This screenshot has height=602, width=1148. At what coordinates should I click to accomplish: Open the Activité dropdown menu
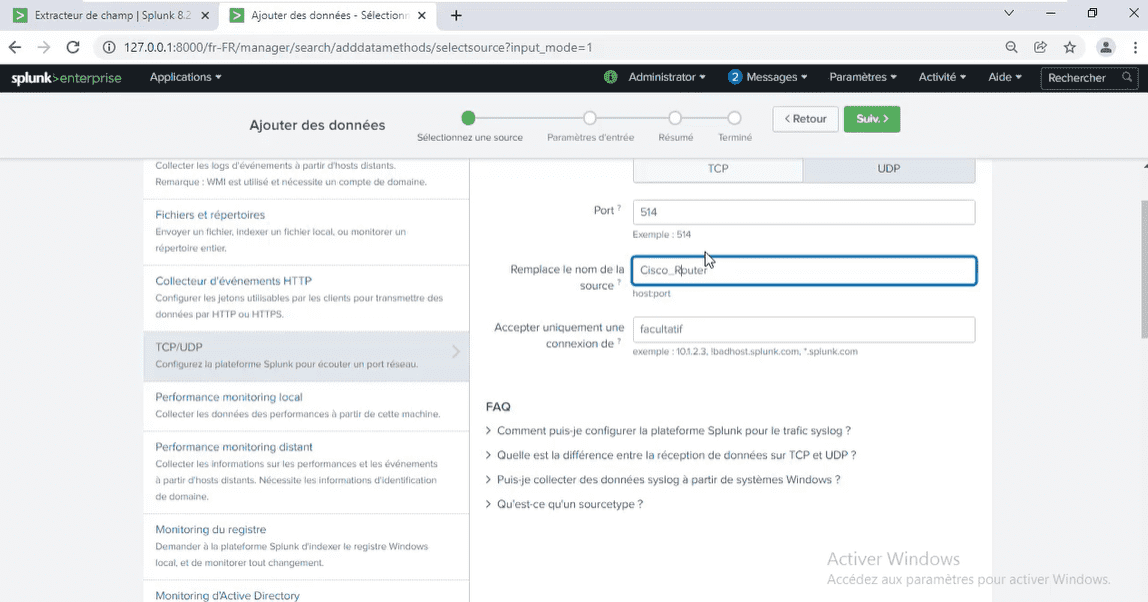pyautogui.click(x=942, y=77)
